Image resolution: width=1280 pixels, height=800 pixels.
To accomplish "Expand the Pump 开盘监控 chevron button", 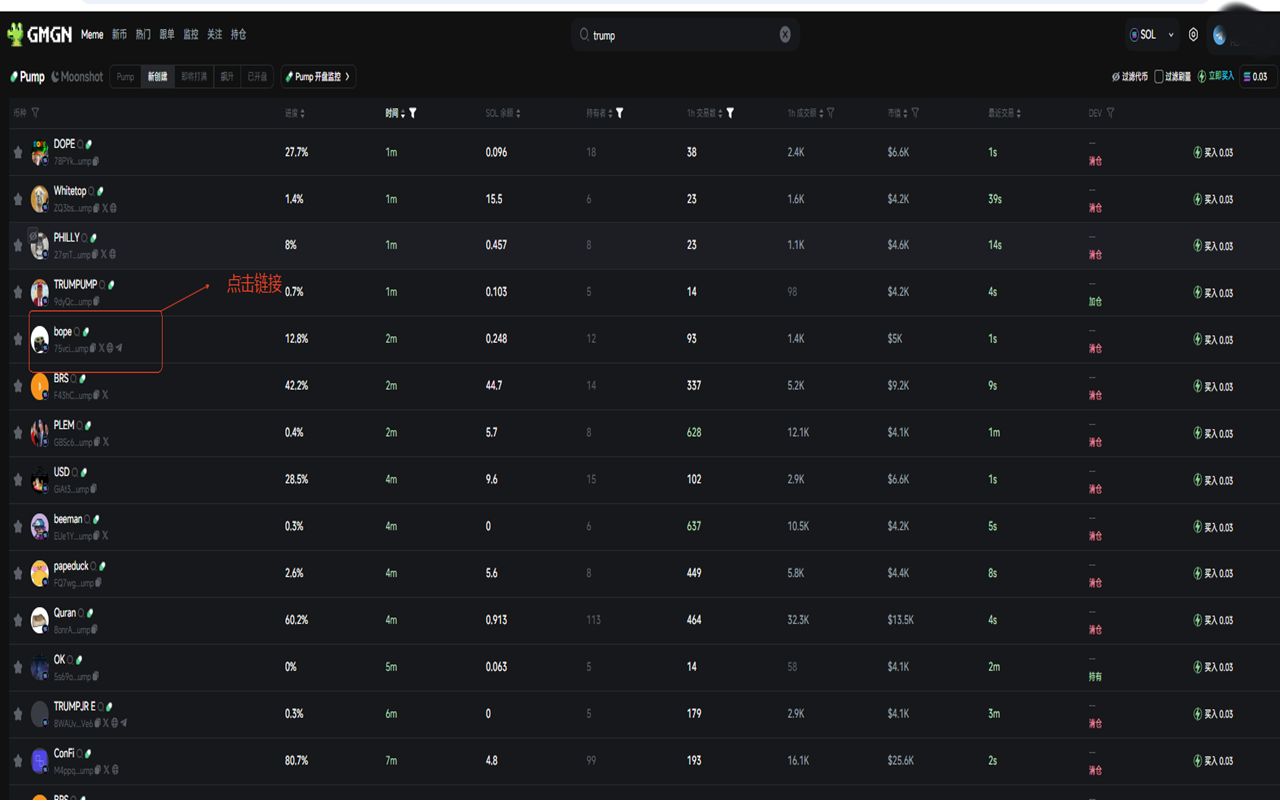I will [319, 77].
